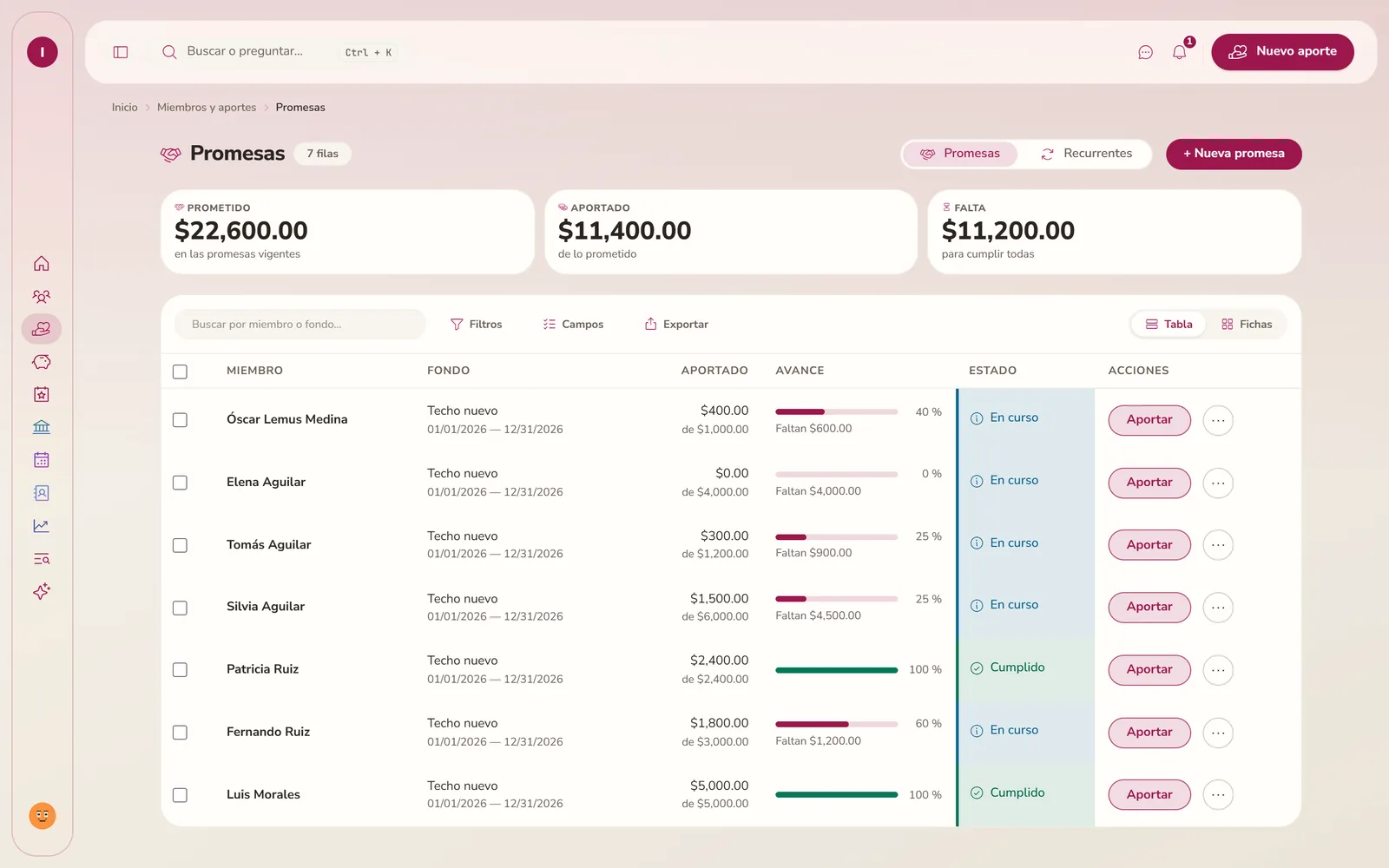This screenshot has width=1389, height=868.
Task: Toggle the sidebar panel icon
Action: click(x=121, y=52)
